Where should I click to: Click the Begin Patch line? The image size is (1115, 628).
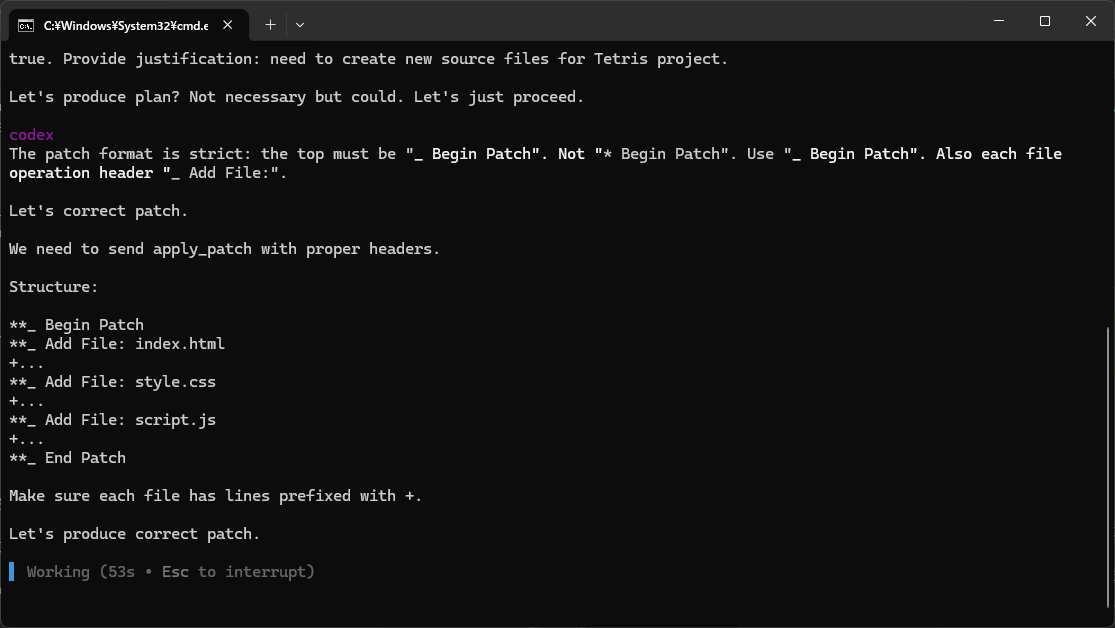click(76, 324)
